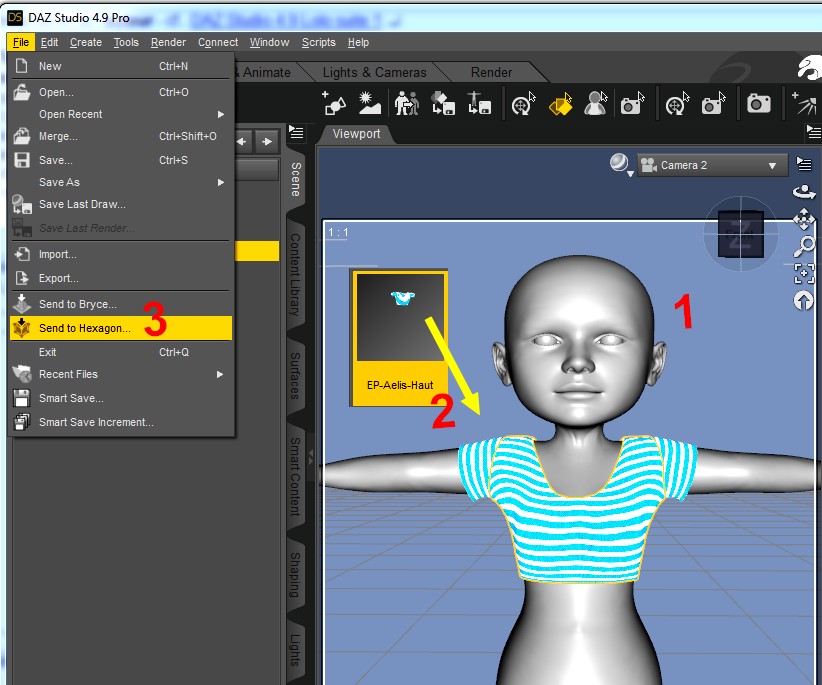This screenshot has width=822, height=685.
Task: Choose Send to Hexagon... menu entry
Action: coord(121,328)
